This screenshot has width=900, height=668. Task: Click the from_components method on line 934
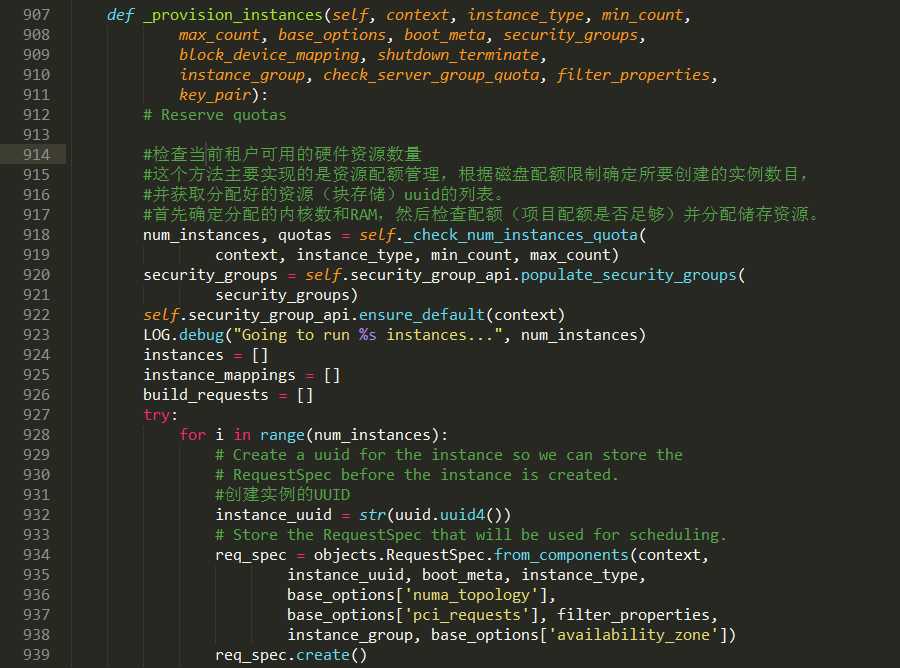pyautogui.click(x=561, y=555)
